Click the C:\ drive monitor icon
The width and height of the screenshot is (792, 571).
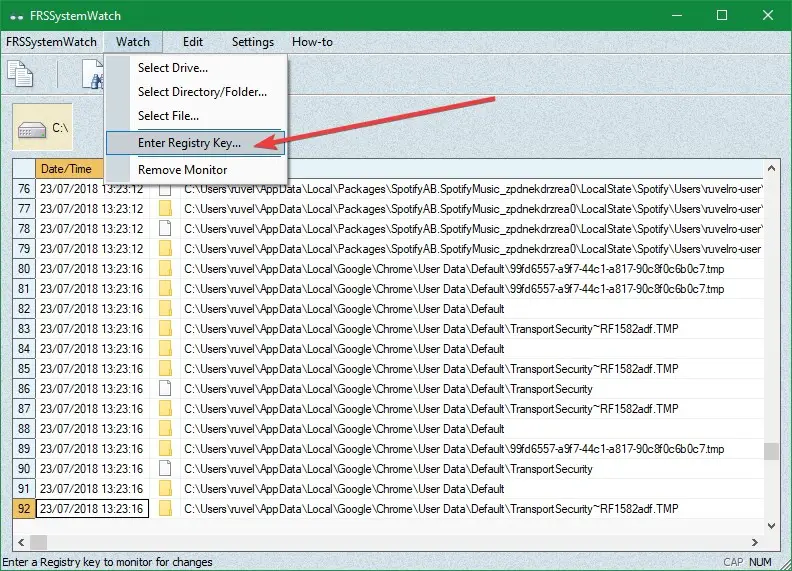pyautogui.click(x=42, y=127)
